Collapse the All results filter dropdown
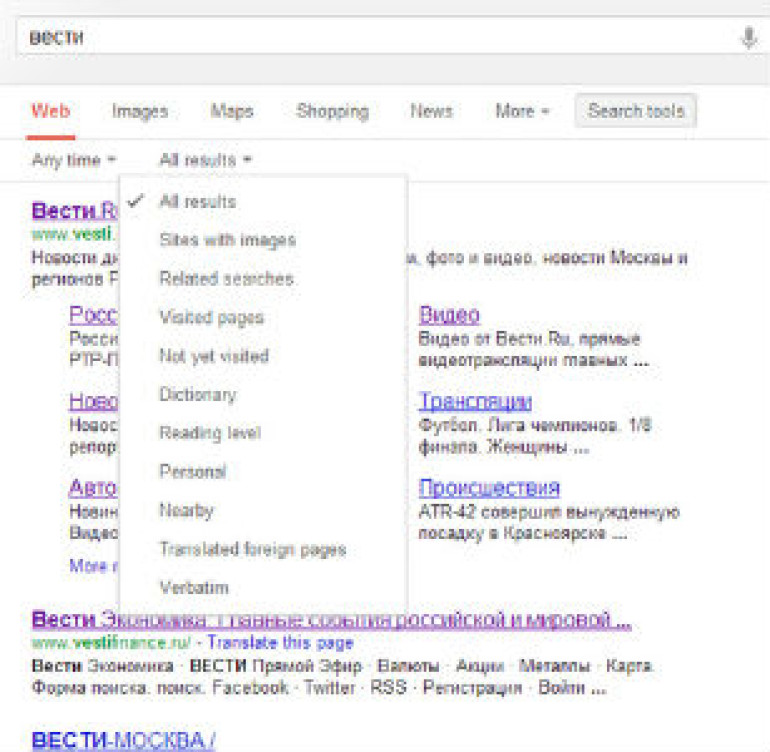This screenshot has height=752, width=770. point(206,160)
